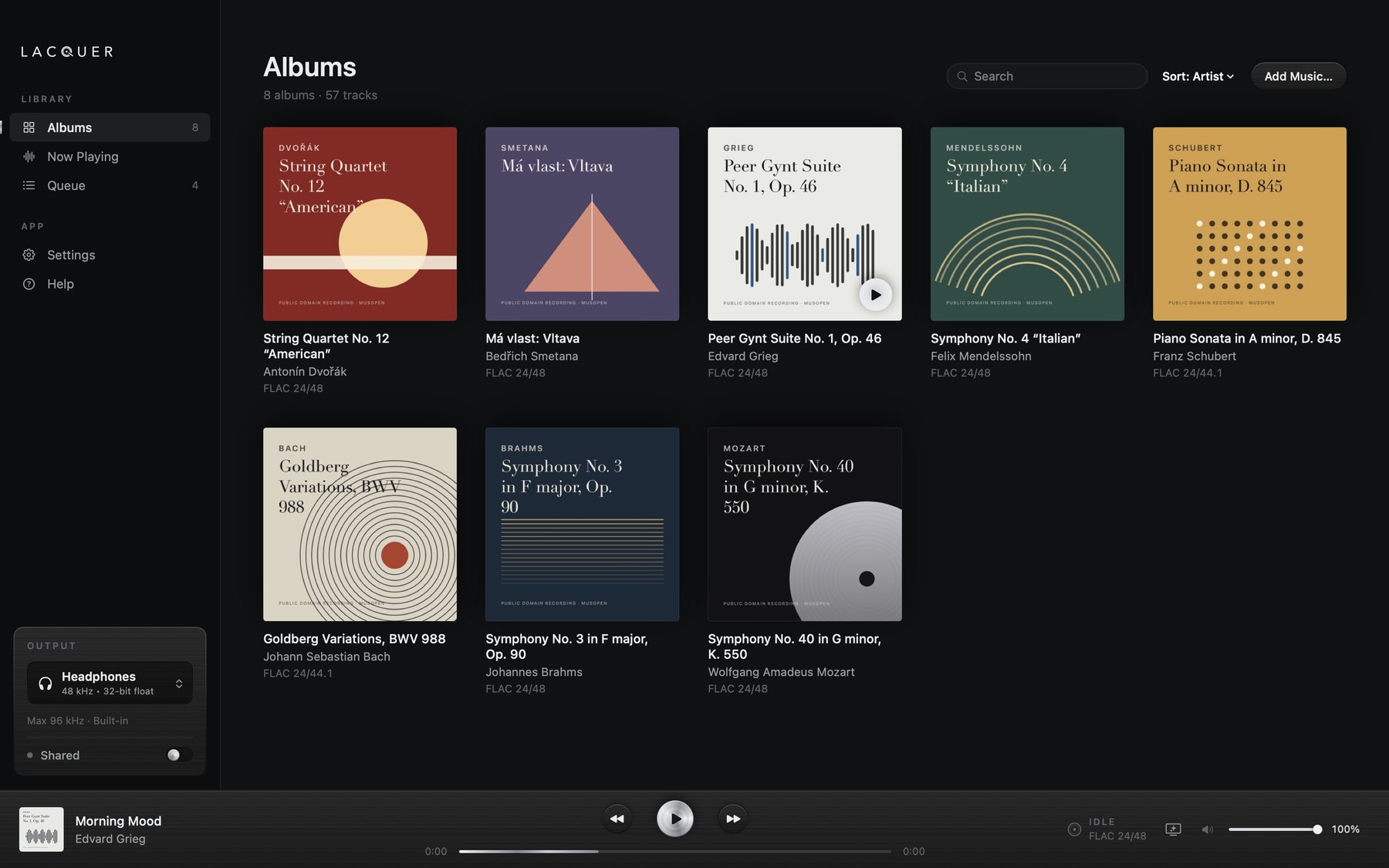This screenshot has width=1389, height=868.
Task: Click the "Franz Schubert" artist name
Action: [x=1195, y=356]
